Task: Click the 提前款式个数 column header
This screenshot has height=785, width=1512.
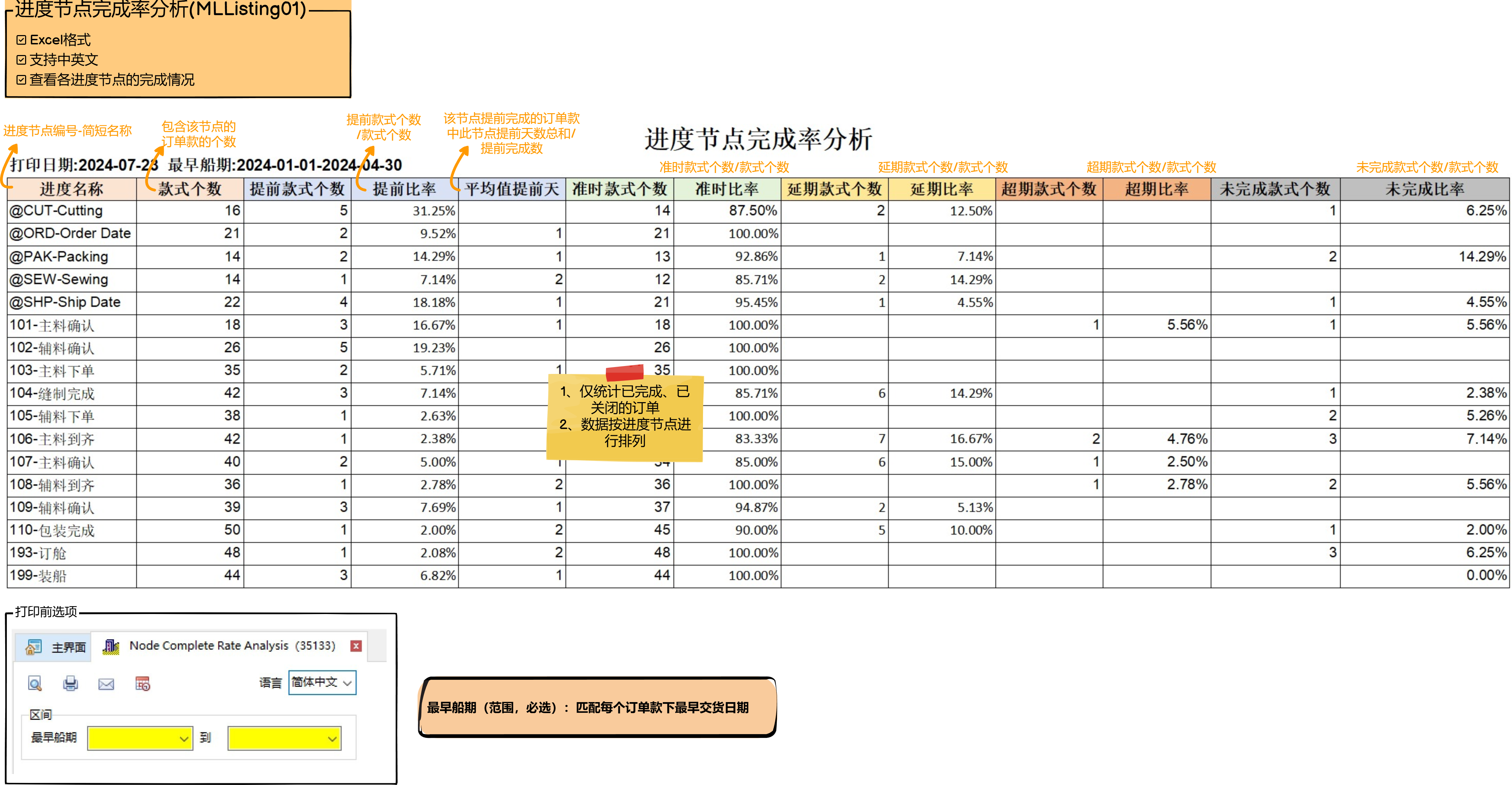Action: pos(297,189)
